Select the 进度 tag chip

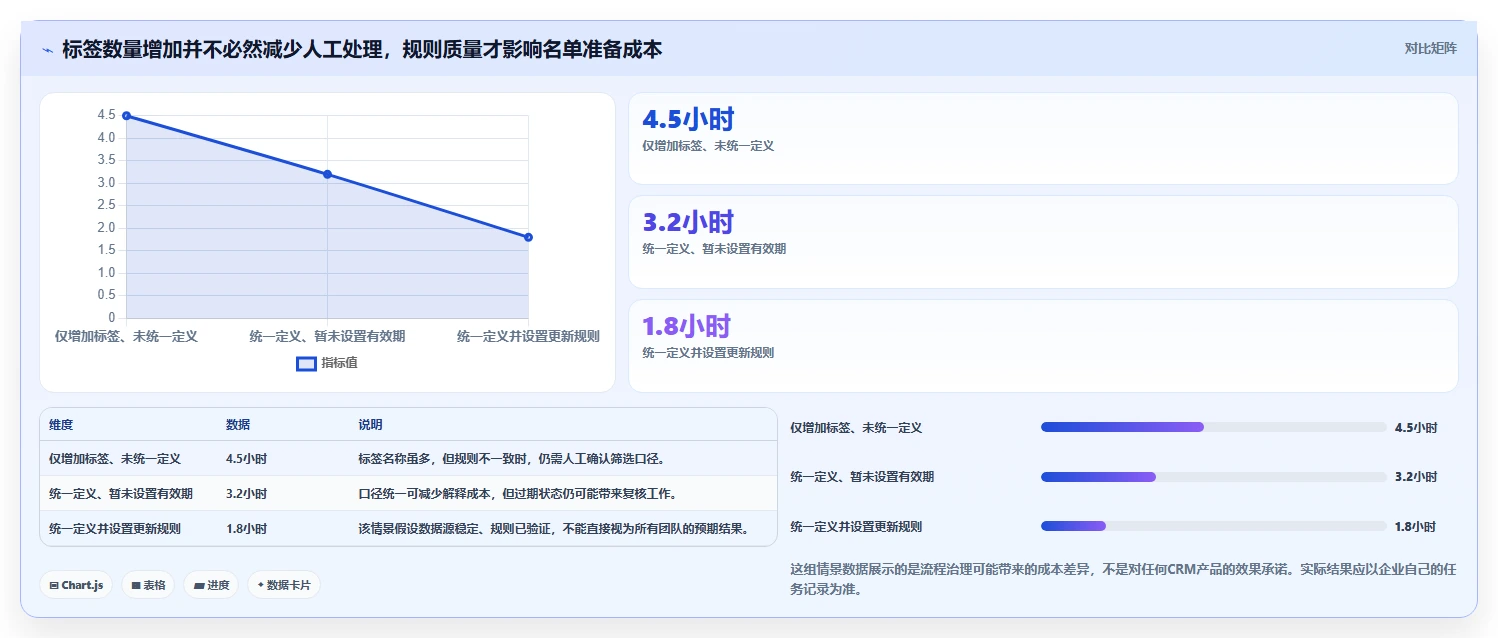click(x=211, y=585)
